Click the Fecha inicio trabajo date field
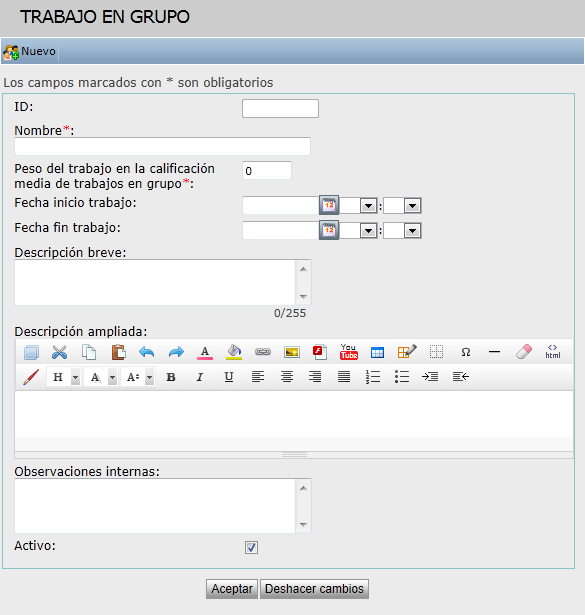The image size is (585, 615). click(280, 206)
